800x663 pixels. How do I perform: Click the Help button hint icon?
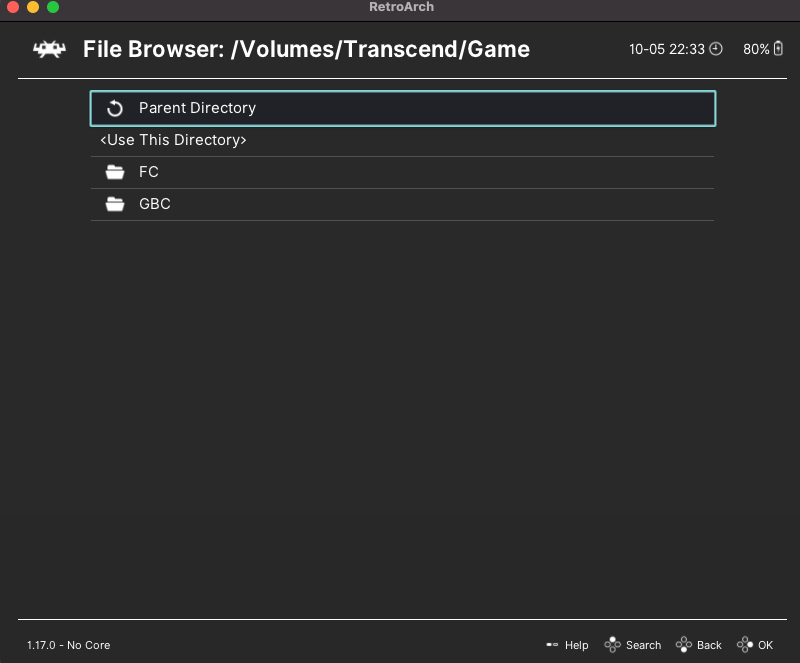tap(552, 645)
